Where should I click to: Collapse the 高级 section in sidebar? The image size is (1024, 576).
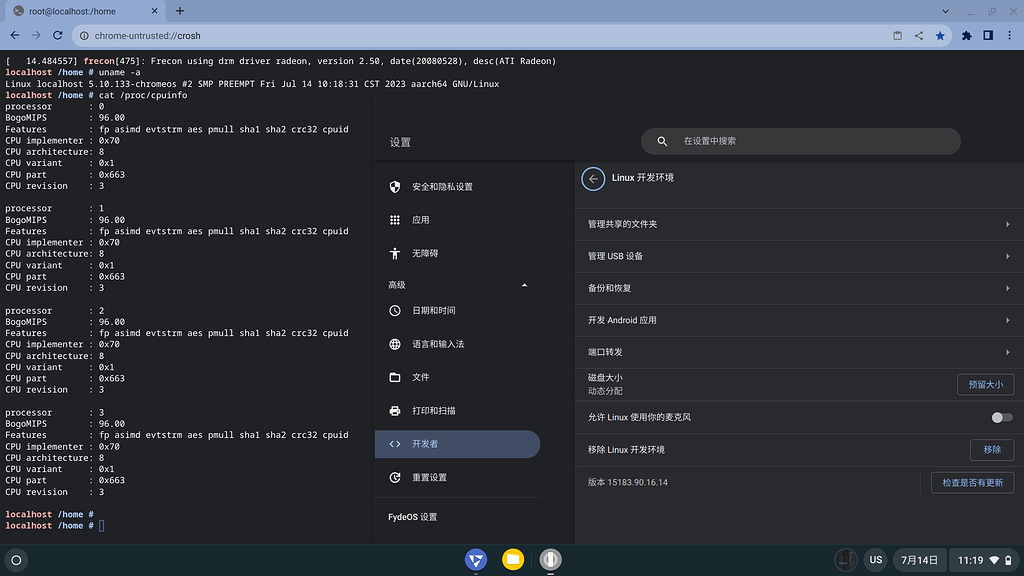(x=525, y=285)
